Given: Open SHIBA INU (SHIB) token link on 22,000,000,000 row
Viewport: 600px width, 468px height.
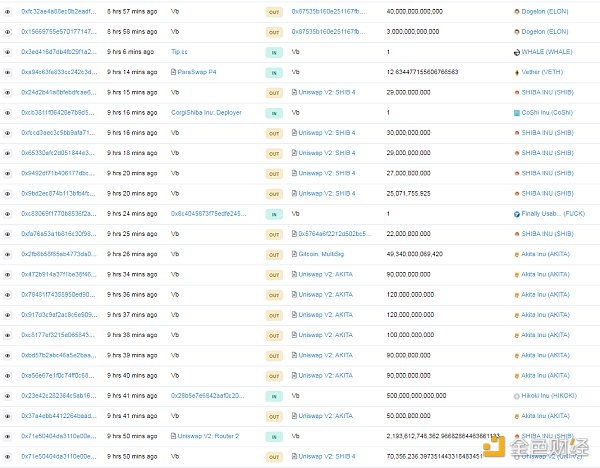Looking at the screenshot, I should pos(548,234).
